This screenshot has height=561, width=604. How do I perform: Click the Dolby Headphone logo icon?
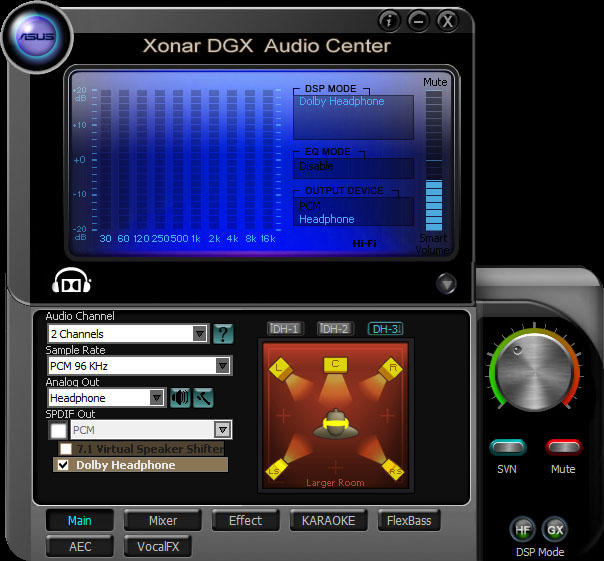click(x=71, y=281)
